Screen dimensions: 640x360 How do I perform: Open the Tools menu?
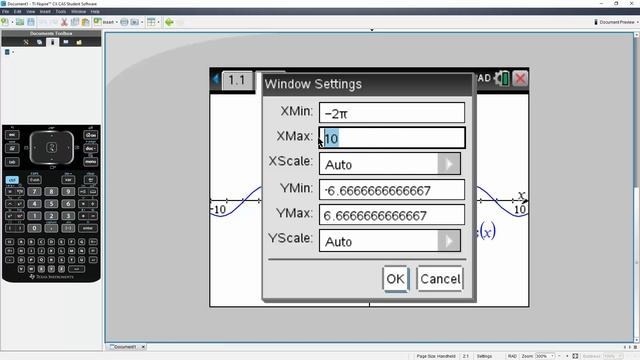coord(61,11)
